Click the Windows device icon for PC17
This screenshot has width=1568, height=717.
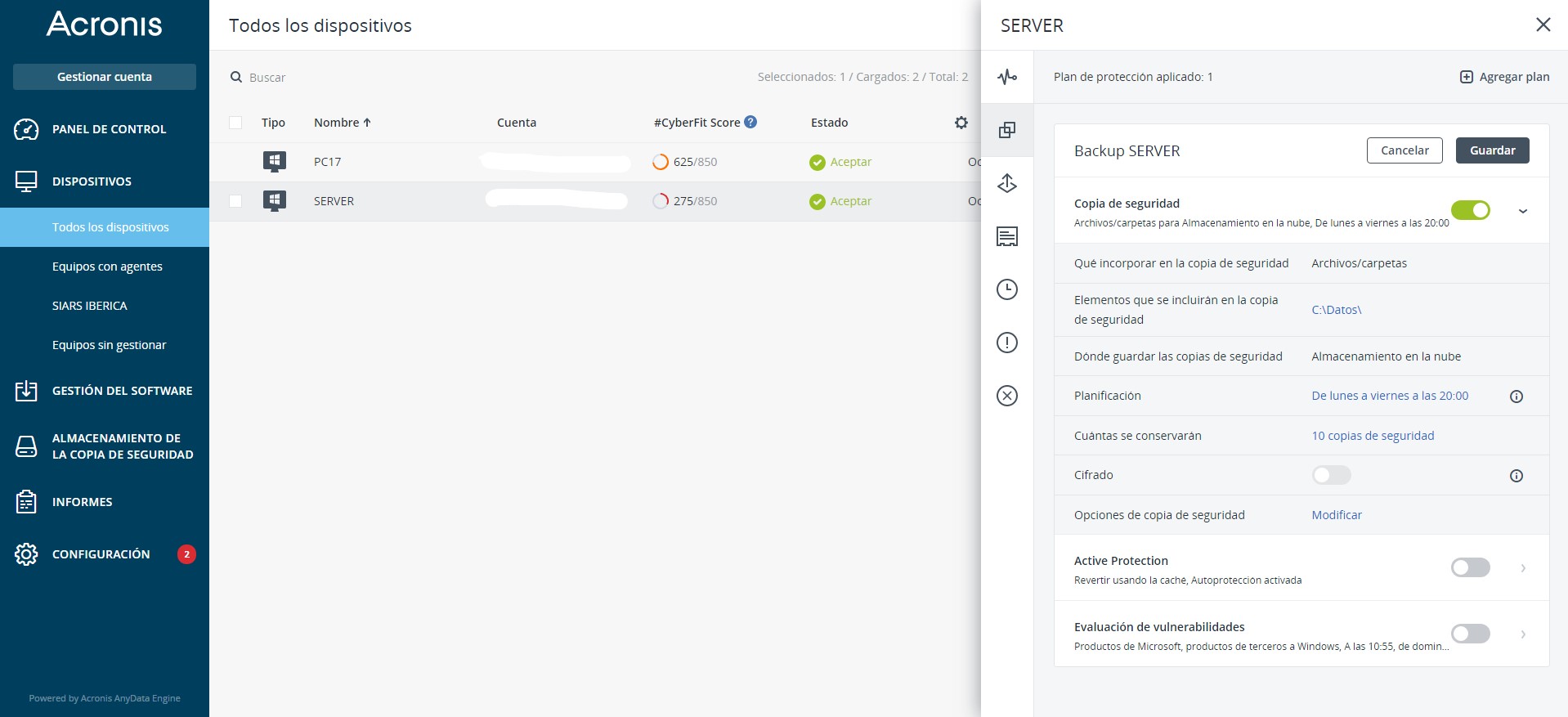coord(275,161)
